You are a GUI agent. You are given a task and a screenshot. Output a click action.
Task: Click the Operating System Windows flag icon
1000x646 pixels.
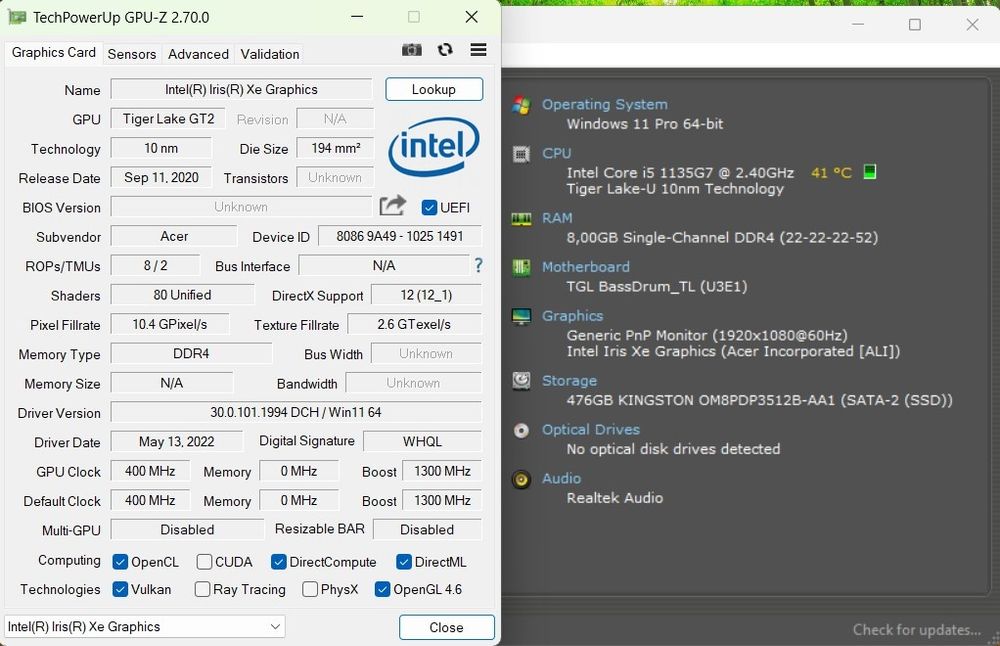point(521,105)
